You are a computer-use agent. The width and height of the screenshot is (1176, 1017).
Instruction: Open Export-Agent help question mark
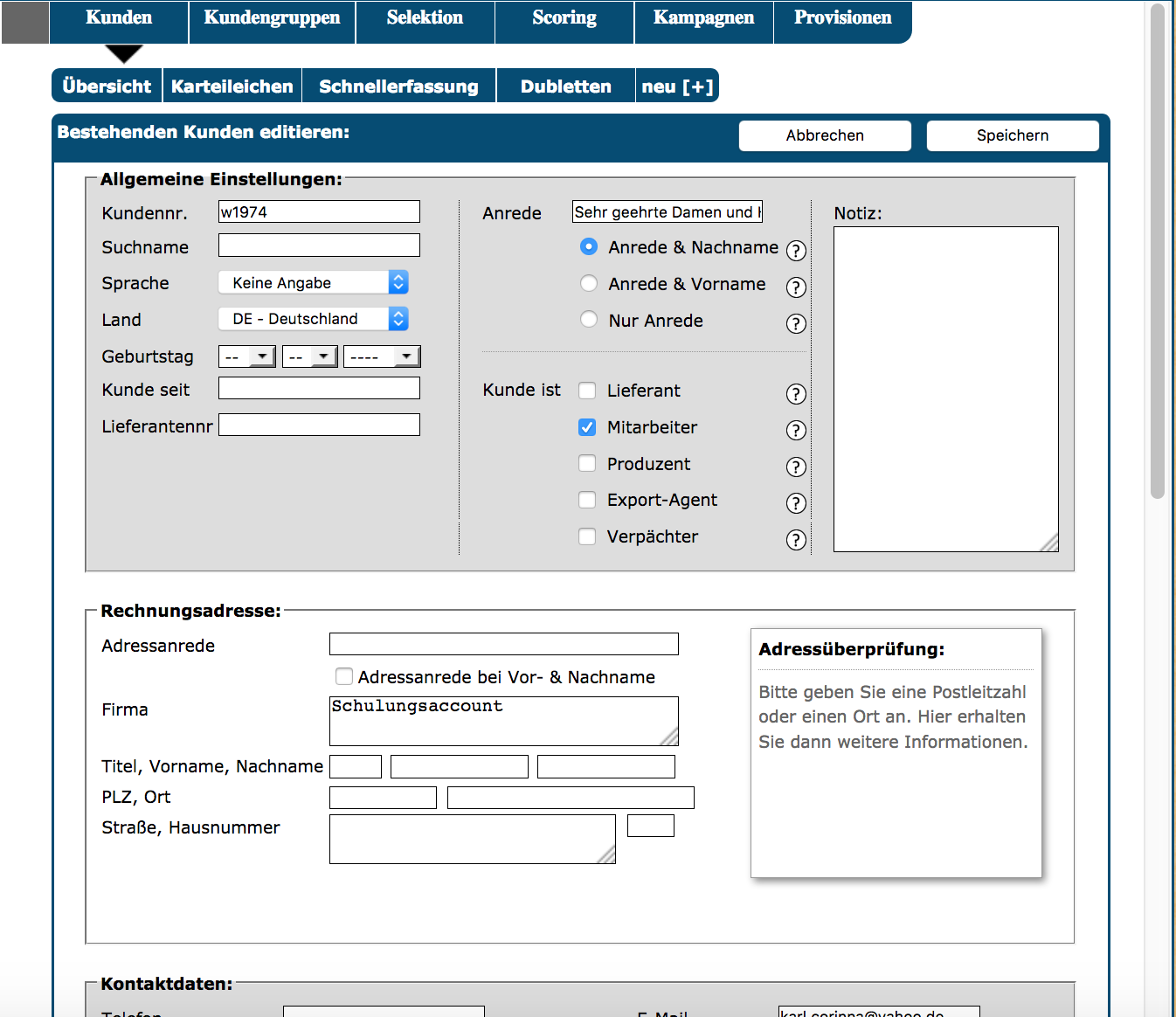795,503
